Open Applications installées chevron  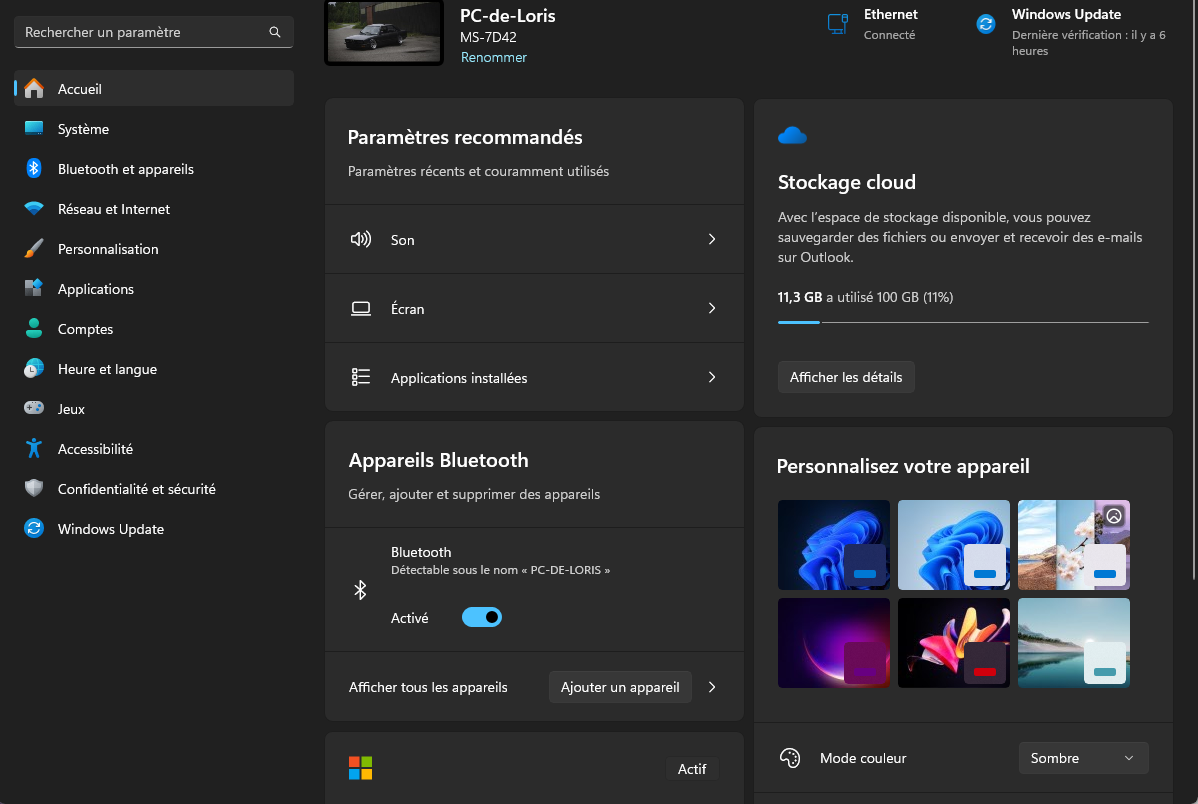click(711, 377)
